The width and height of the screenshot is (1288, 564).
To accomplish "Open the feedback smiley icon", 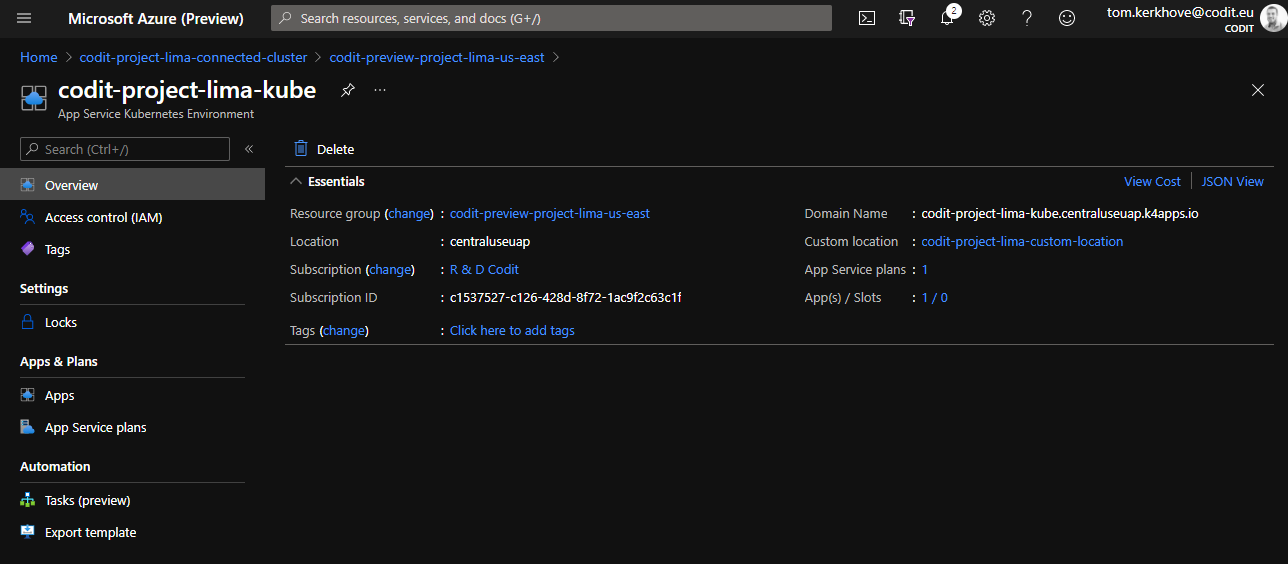I will coord(1067,18).
